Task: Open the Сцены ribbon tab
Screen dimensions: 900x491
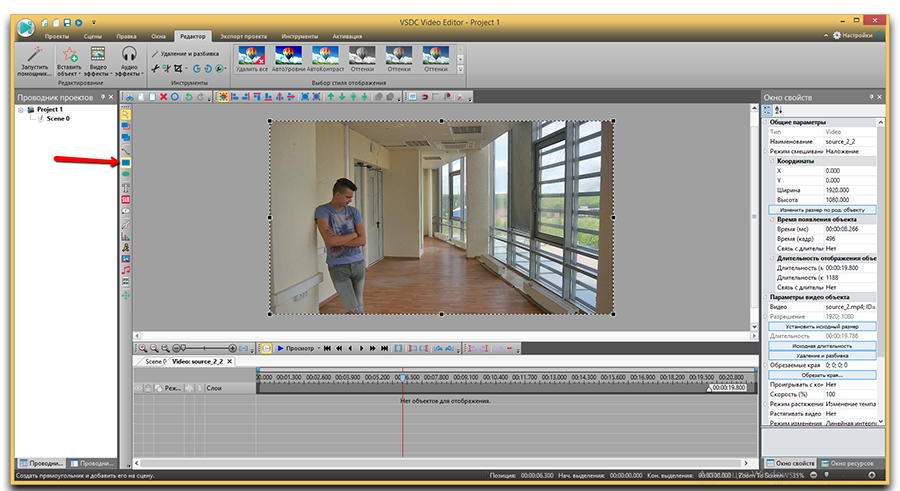Action: coord(92,36)
